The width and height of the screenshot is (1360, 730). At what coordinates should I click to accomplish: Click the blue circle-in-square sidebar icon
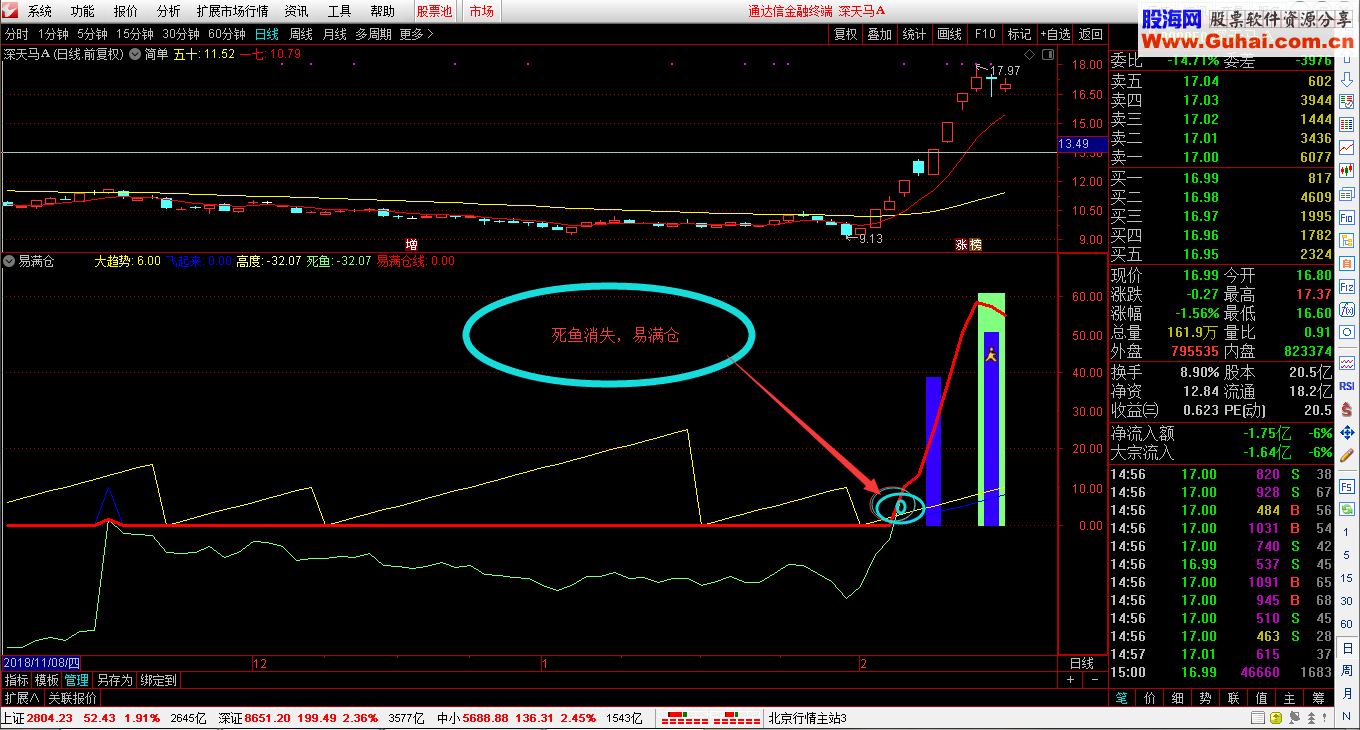(x=1347, y=331)
